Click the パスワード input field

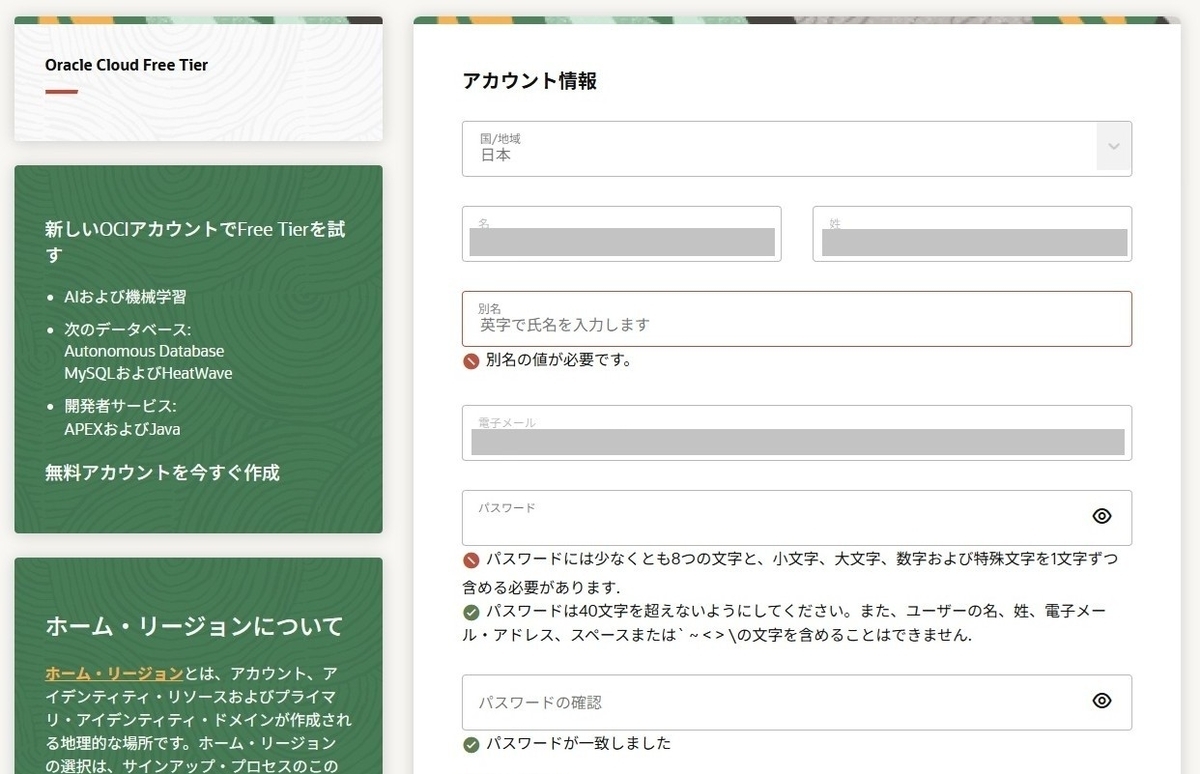797,518
